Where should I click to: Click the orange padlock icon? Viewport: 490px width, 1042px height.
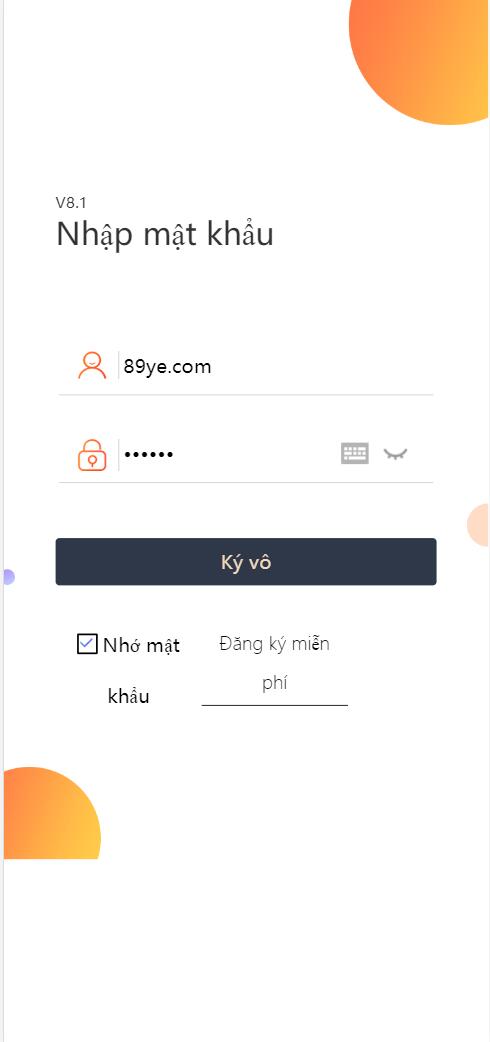pyautogui.click(x=92, y=455)
